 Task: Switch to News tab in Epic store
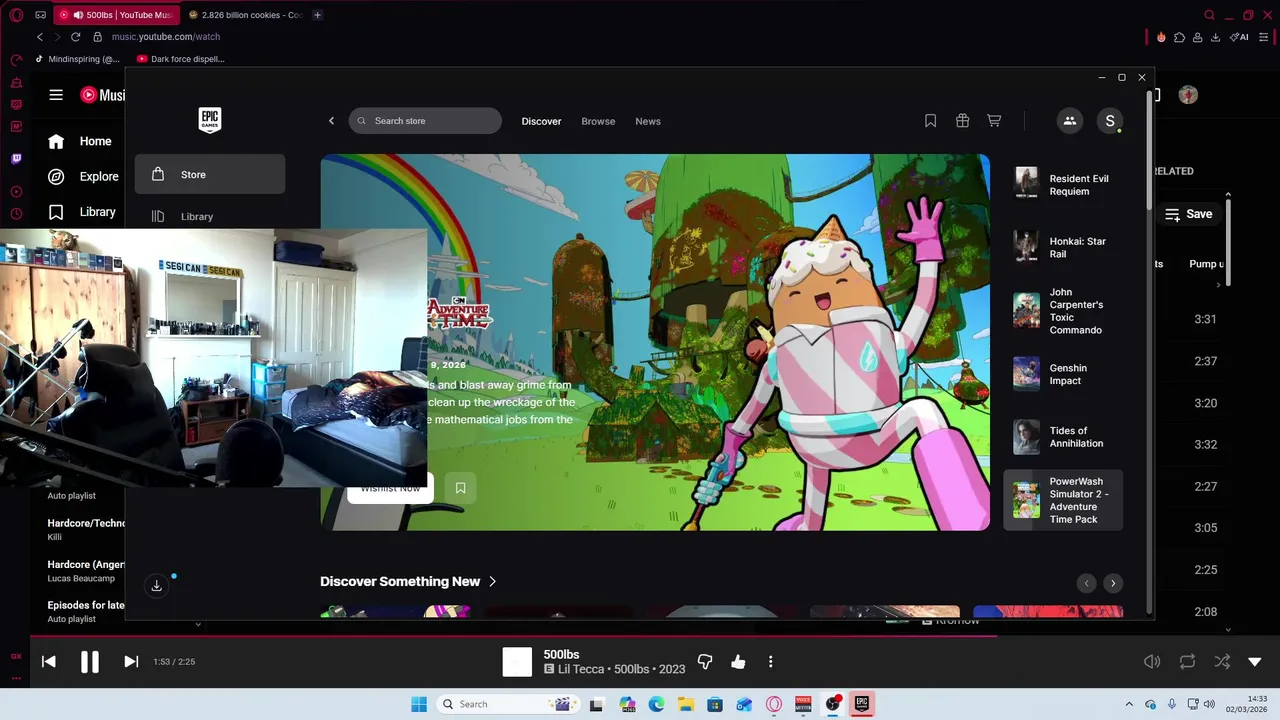pos(648,121)
